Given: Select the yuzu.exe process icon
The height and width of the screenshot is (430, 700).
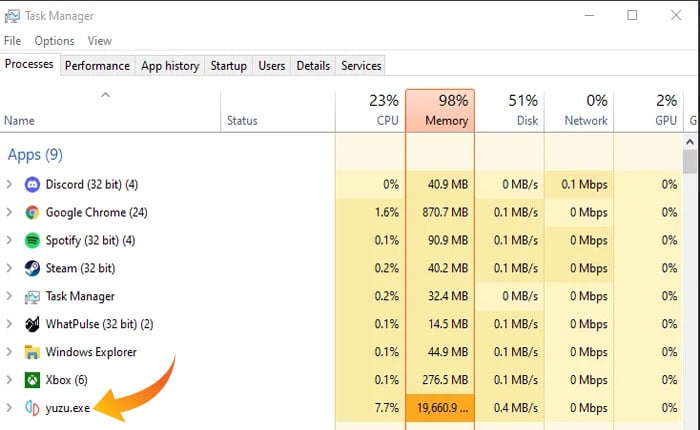Looking at the screenshot, I should point(32,408).
